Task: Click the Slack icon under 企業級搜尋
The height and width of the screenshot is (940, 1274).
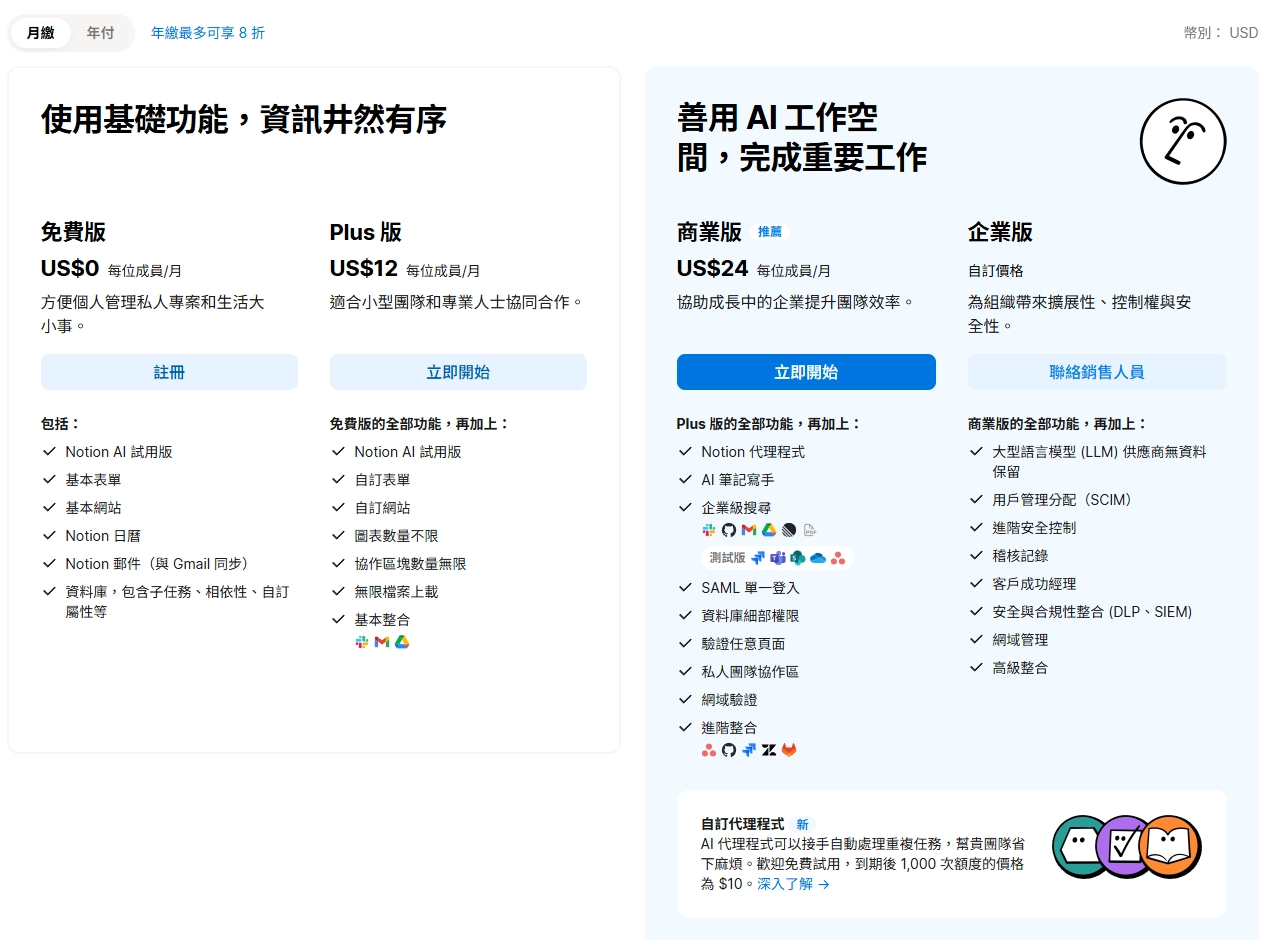Action: pos(708,529)
